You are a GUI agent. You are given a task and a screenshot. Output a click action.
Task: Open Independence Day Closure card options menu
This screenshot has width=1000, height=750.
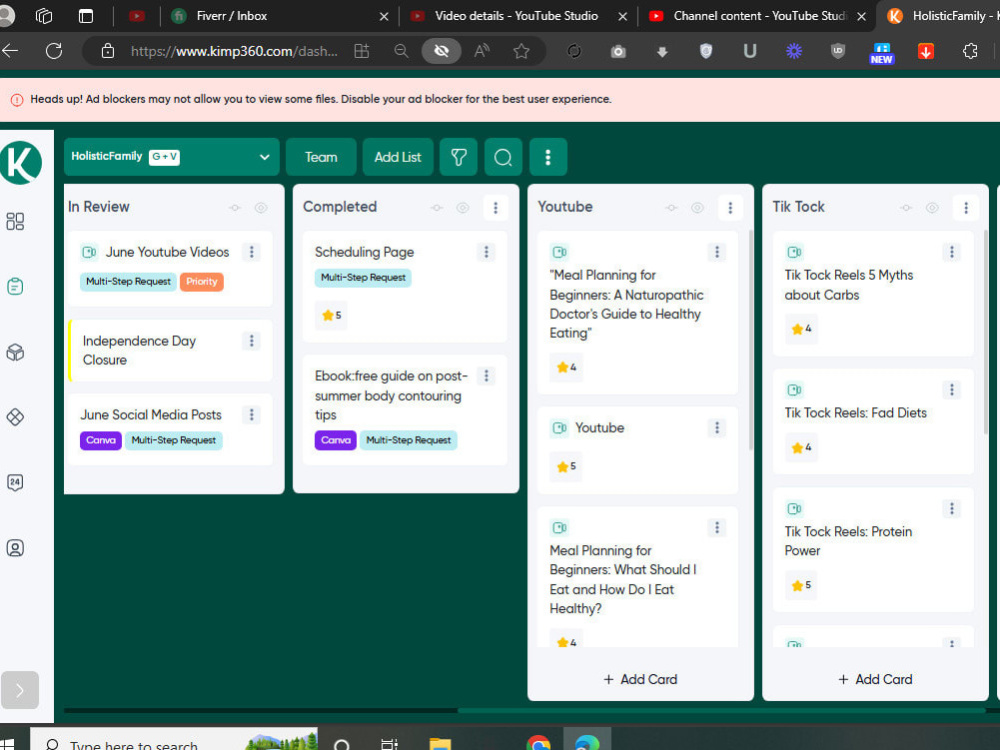pos(251,341)
